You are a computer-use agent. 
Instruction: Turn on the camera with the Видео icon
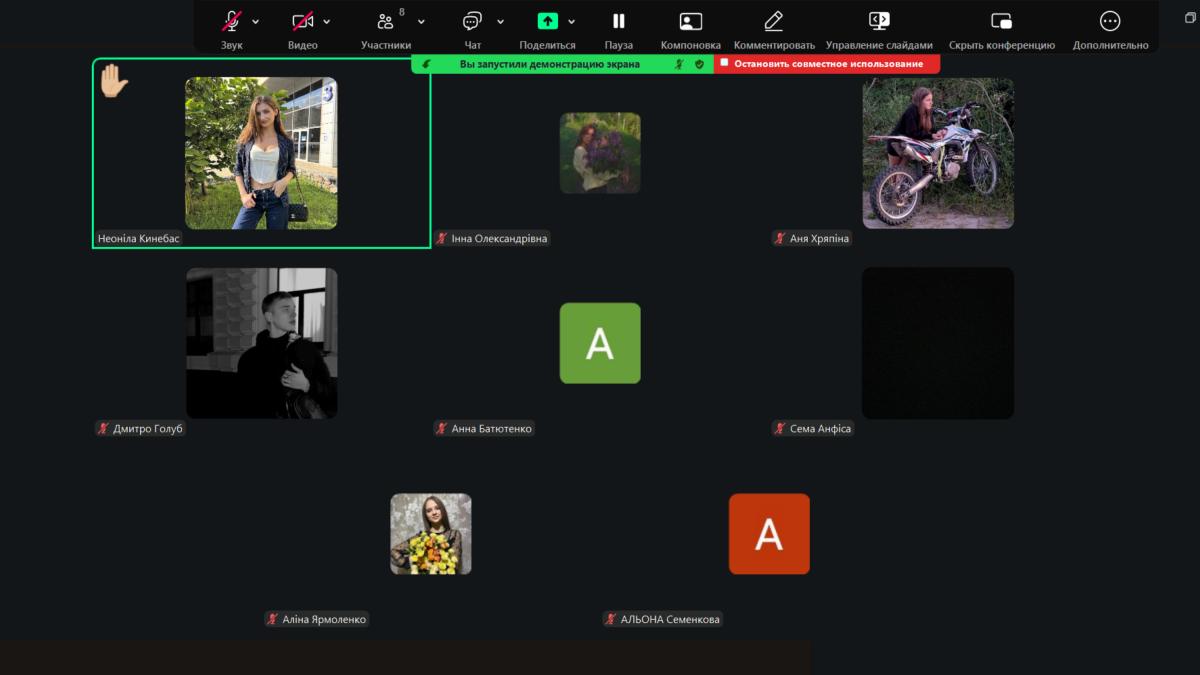coord(302,22)
